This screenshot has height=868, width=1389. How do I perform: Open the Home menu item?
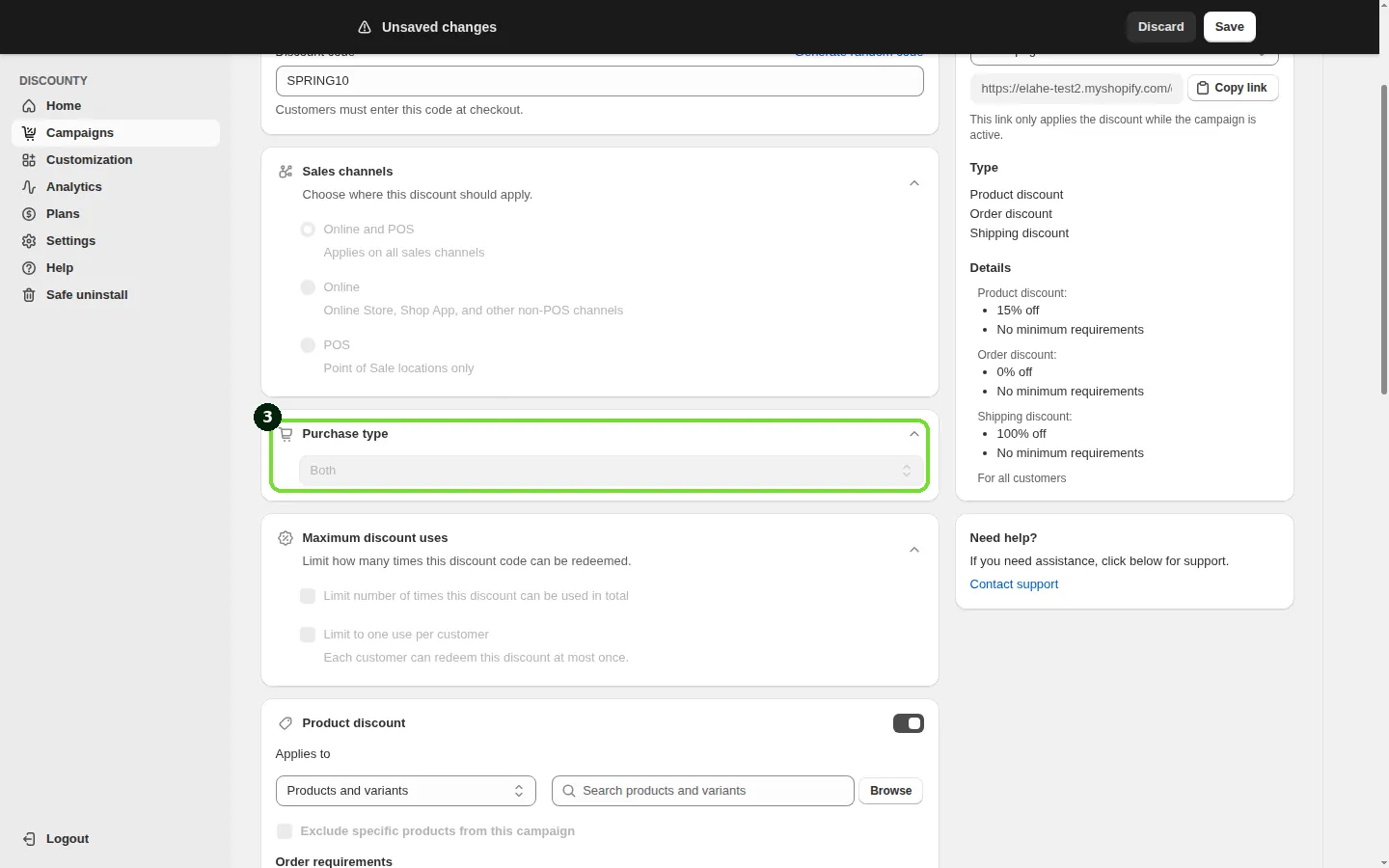pyautogui.click(x=116, y=106)
